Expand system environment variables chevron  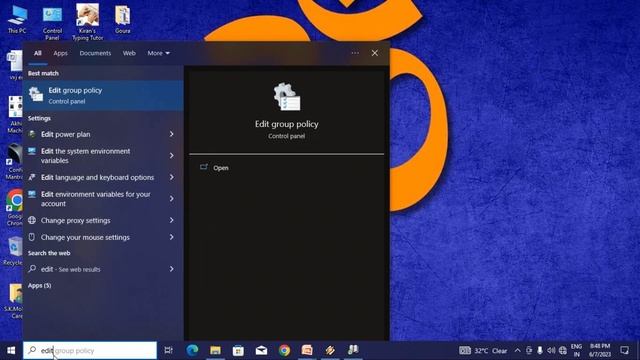(172, 156)
